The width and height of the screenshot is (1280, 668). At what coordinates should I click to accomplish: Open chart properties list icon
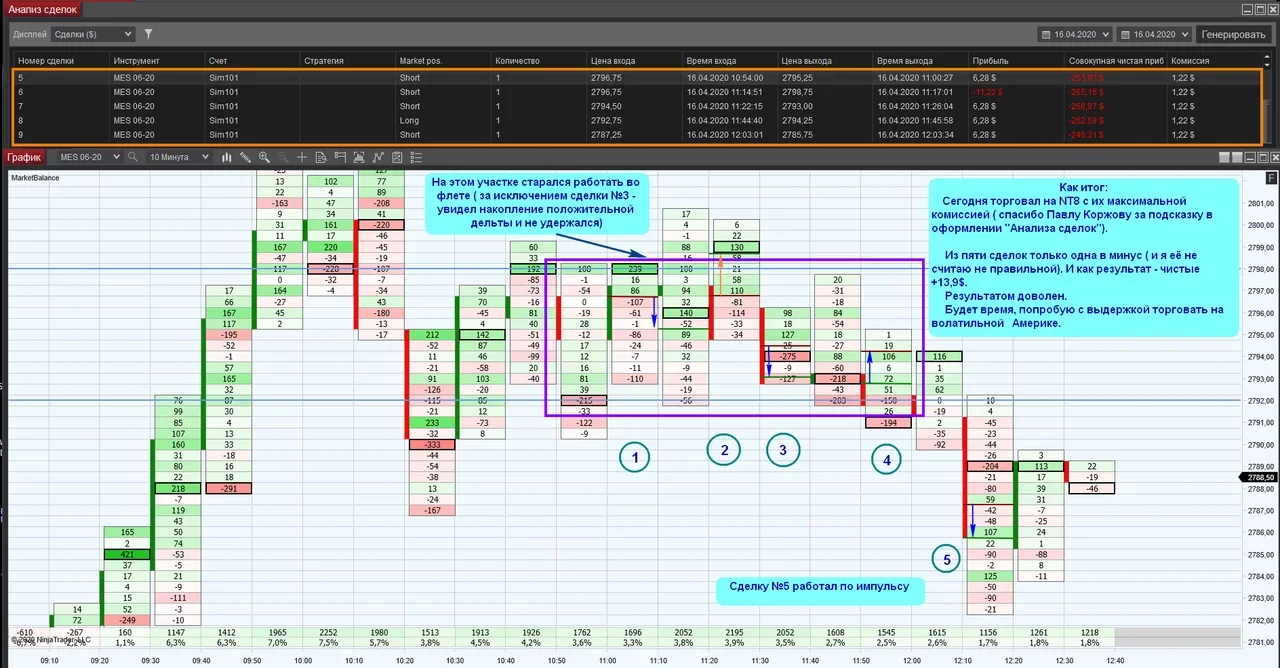(x=416, y=157)
